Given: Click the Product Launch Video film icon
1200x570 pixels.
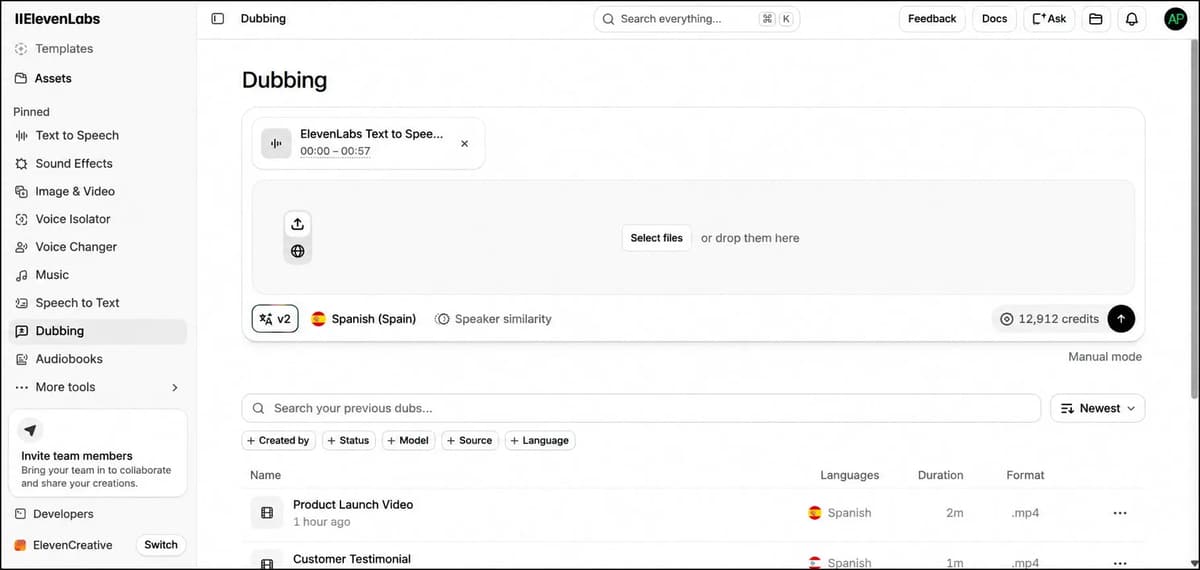Looking at the screenshot, I should (266, 513).
